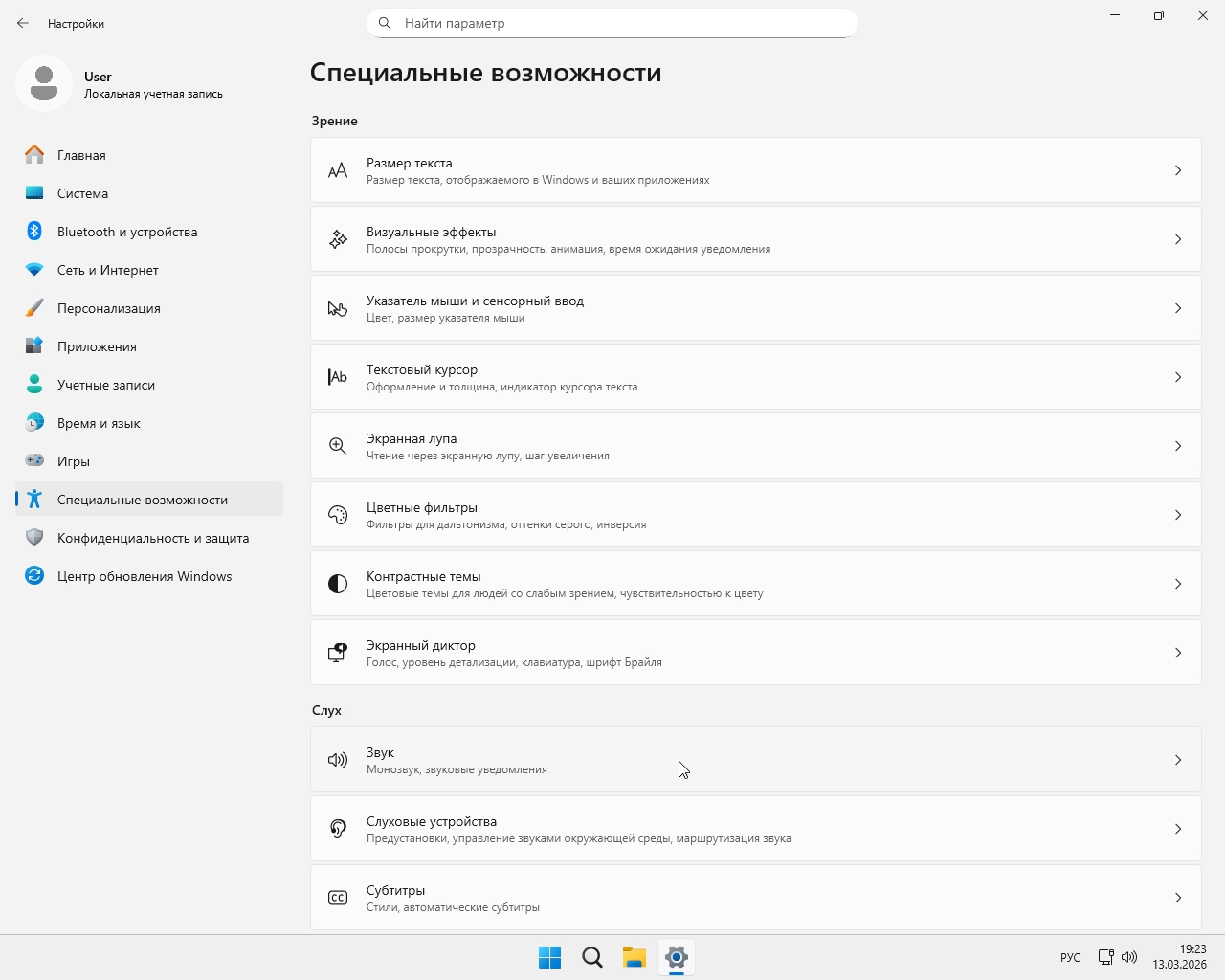Viewport: 1225px width, 980px height.
Task: Click the Специальные возможности accessibility icon
Action: pyautogui.click(x=34, y=500)
